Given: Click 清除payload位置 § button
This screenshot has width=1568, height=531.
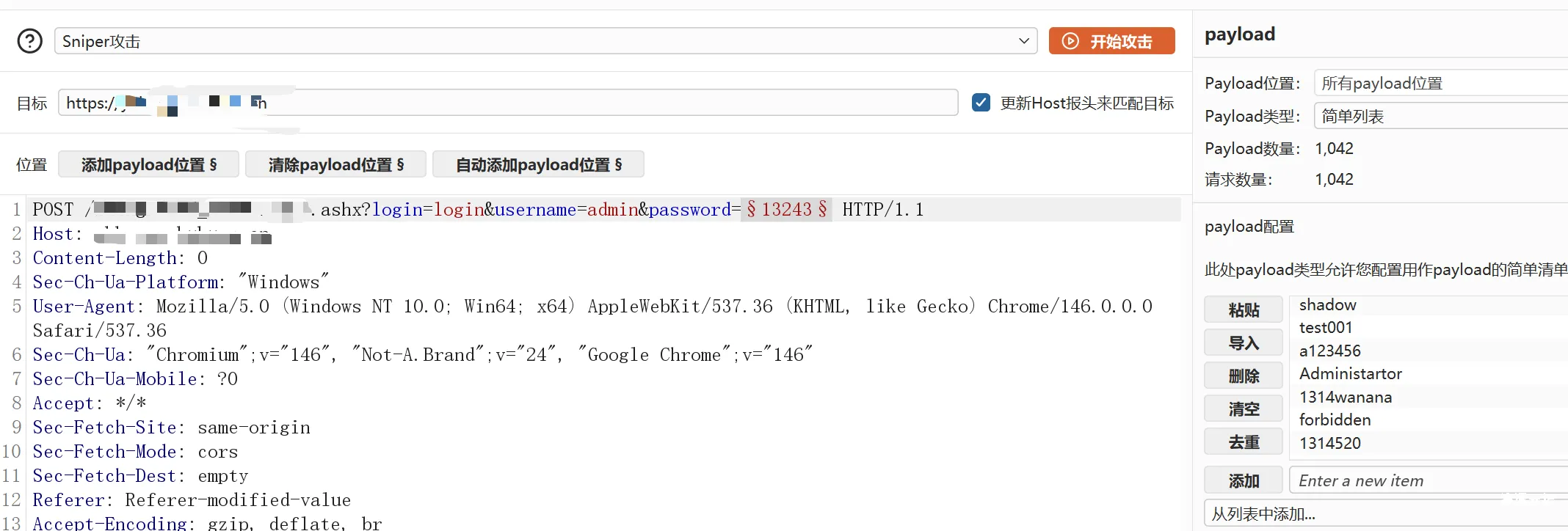Looking at the screenshot, I should click(x=335, y=164).
